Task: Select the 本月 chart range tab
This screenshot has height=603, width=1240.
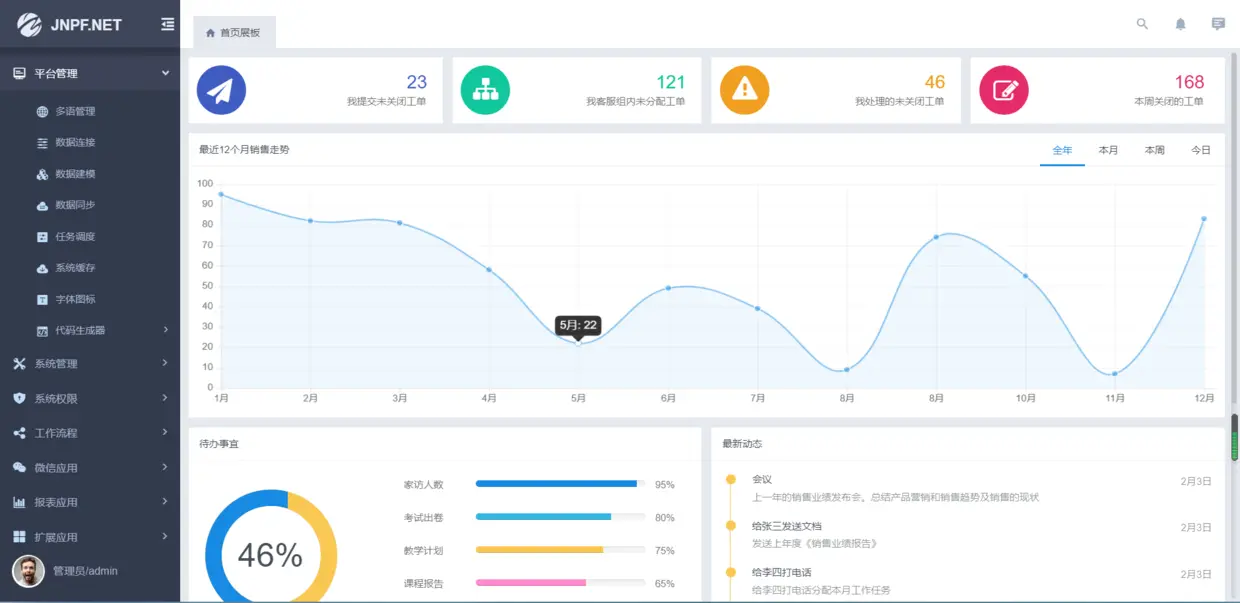Action: pos(1108,150)
